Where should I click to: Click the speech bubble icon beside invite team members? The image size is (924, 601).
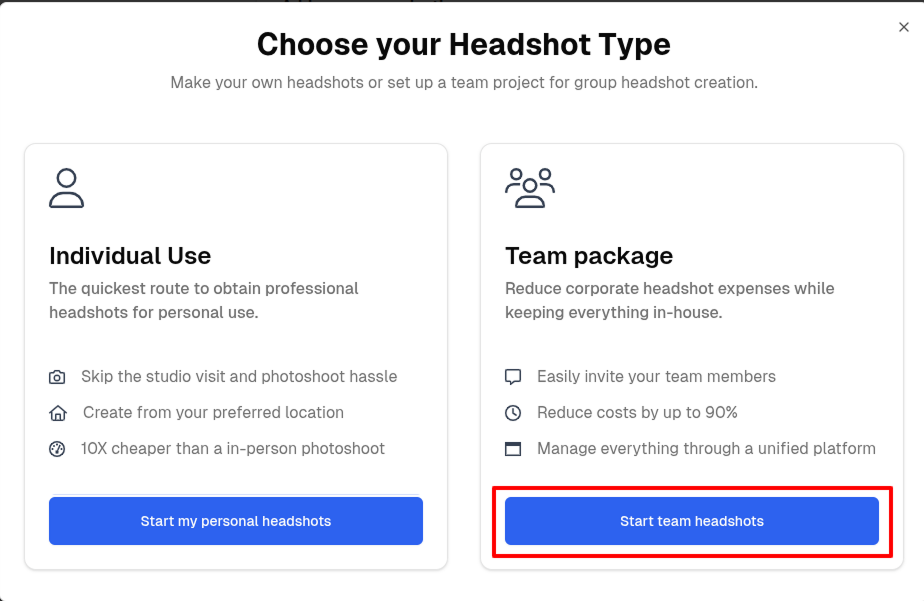(x=513, y=377)
